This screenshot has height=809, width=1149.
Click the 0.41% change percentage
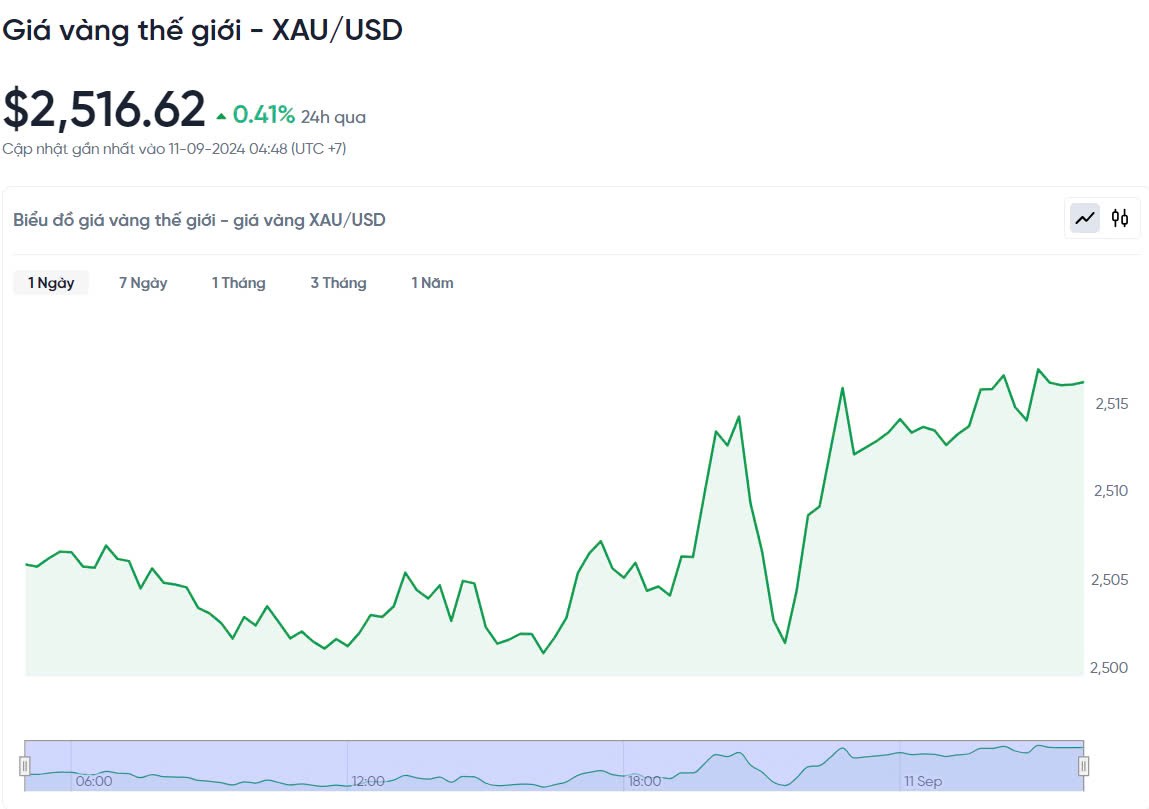(264, 116)
